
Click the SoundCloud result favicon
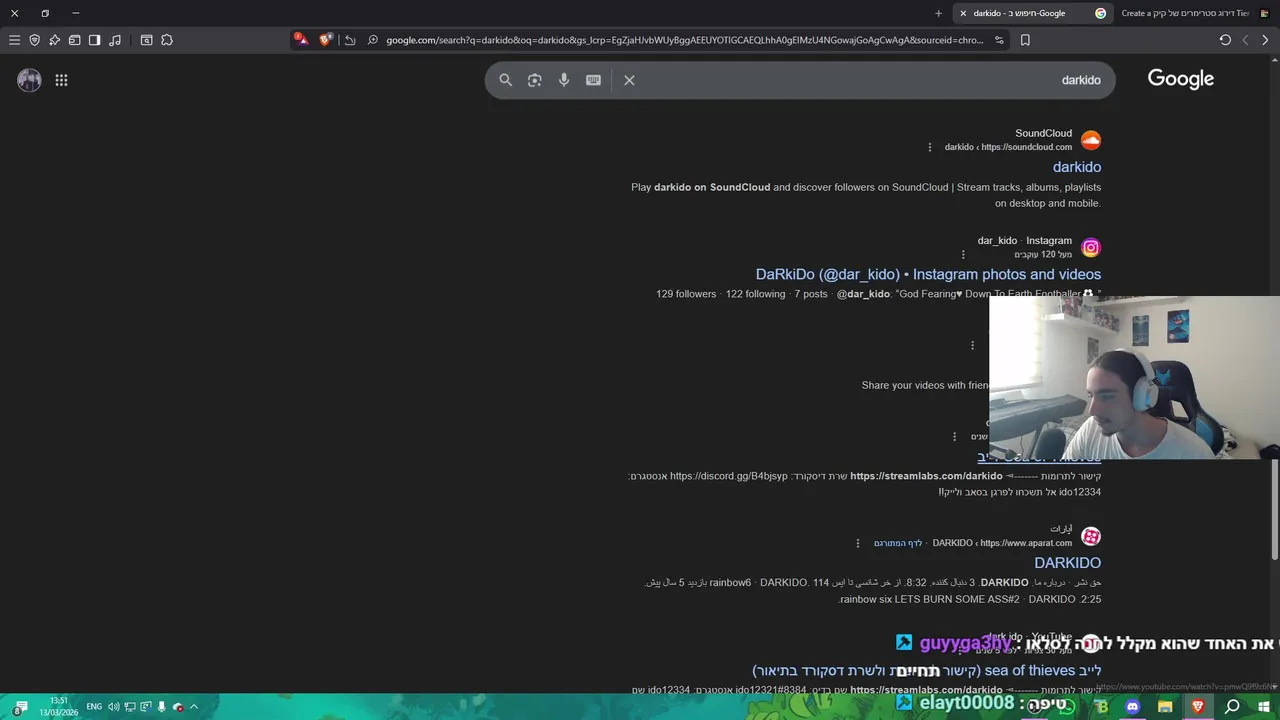tap(1091, 140)
